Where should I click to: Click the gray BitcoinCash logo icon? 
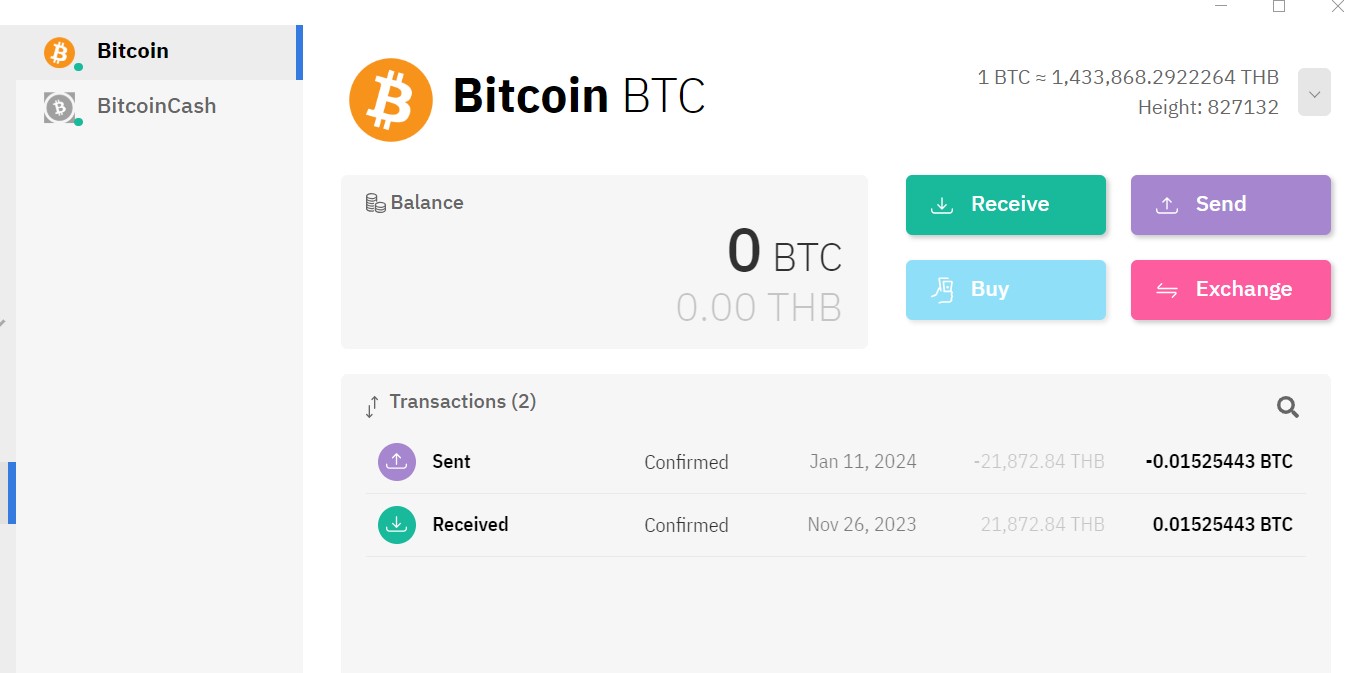click(x=59, y=107)
